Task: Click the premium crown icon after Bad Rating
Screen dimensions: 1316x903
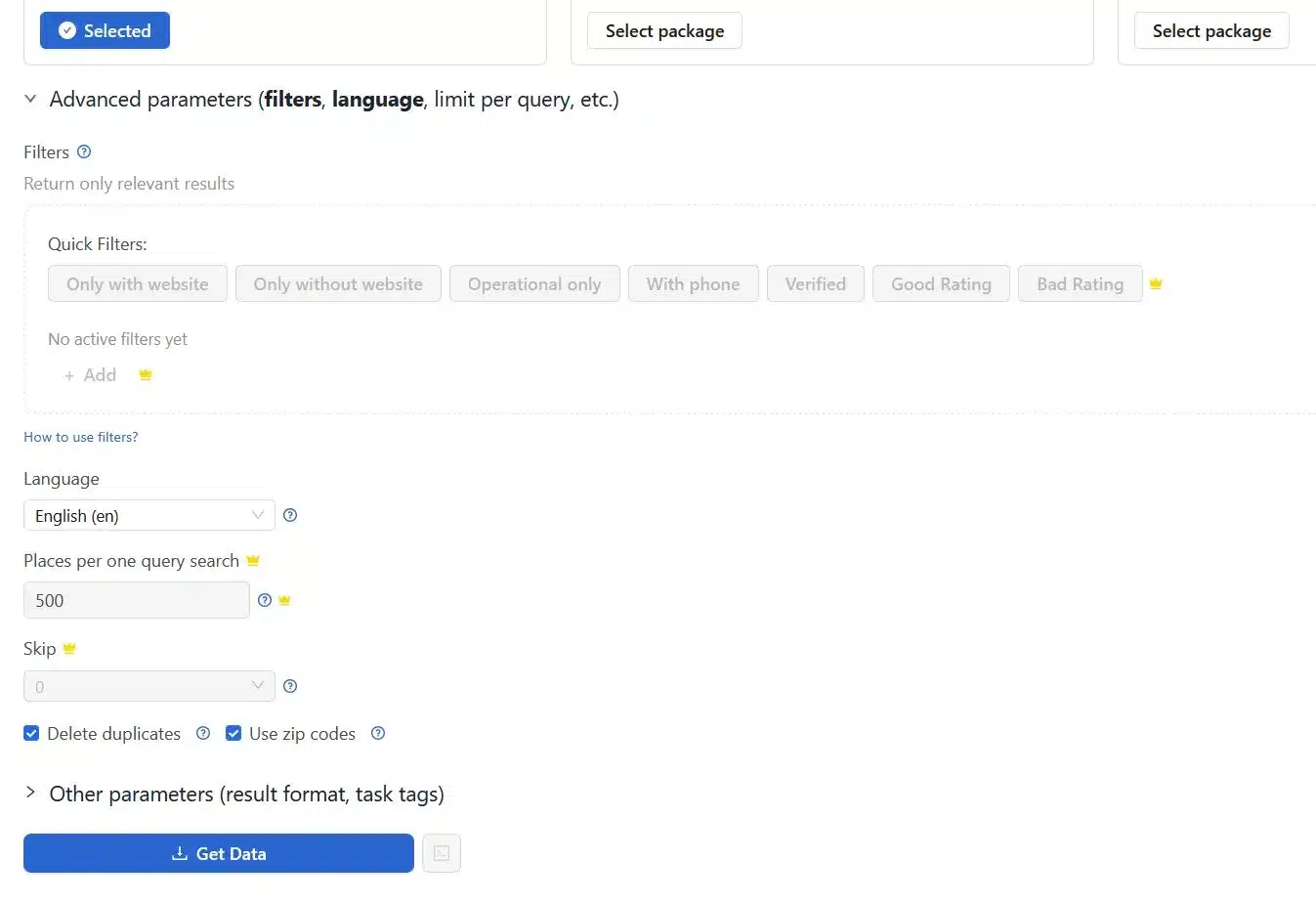Action: tap(1156, 284)
